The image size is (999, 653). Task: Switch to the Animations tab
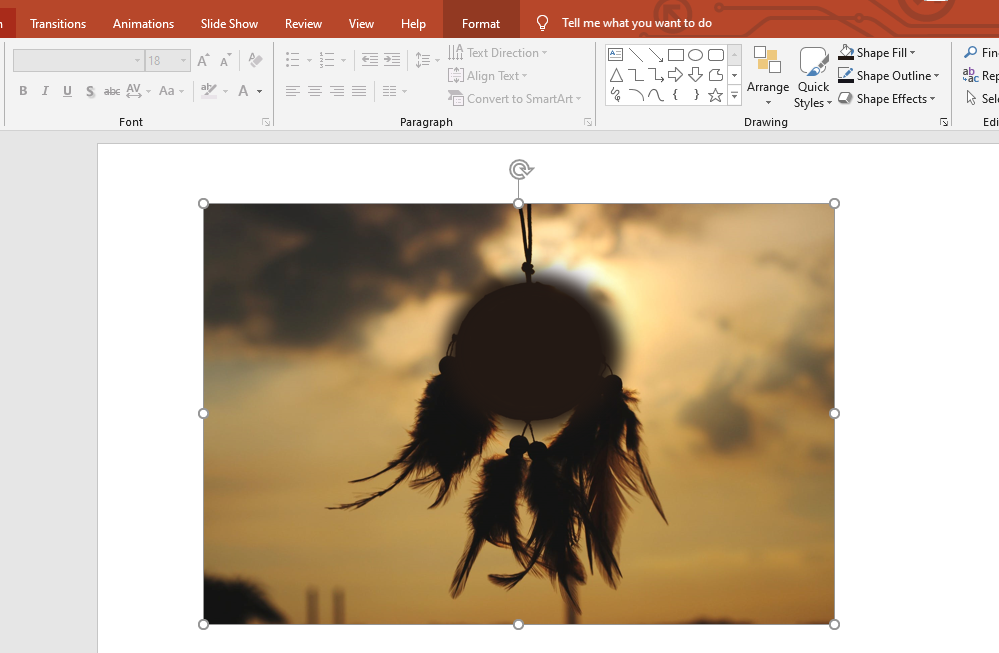(143, 23)
